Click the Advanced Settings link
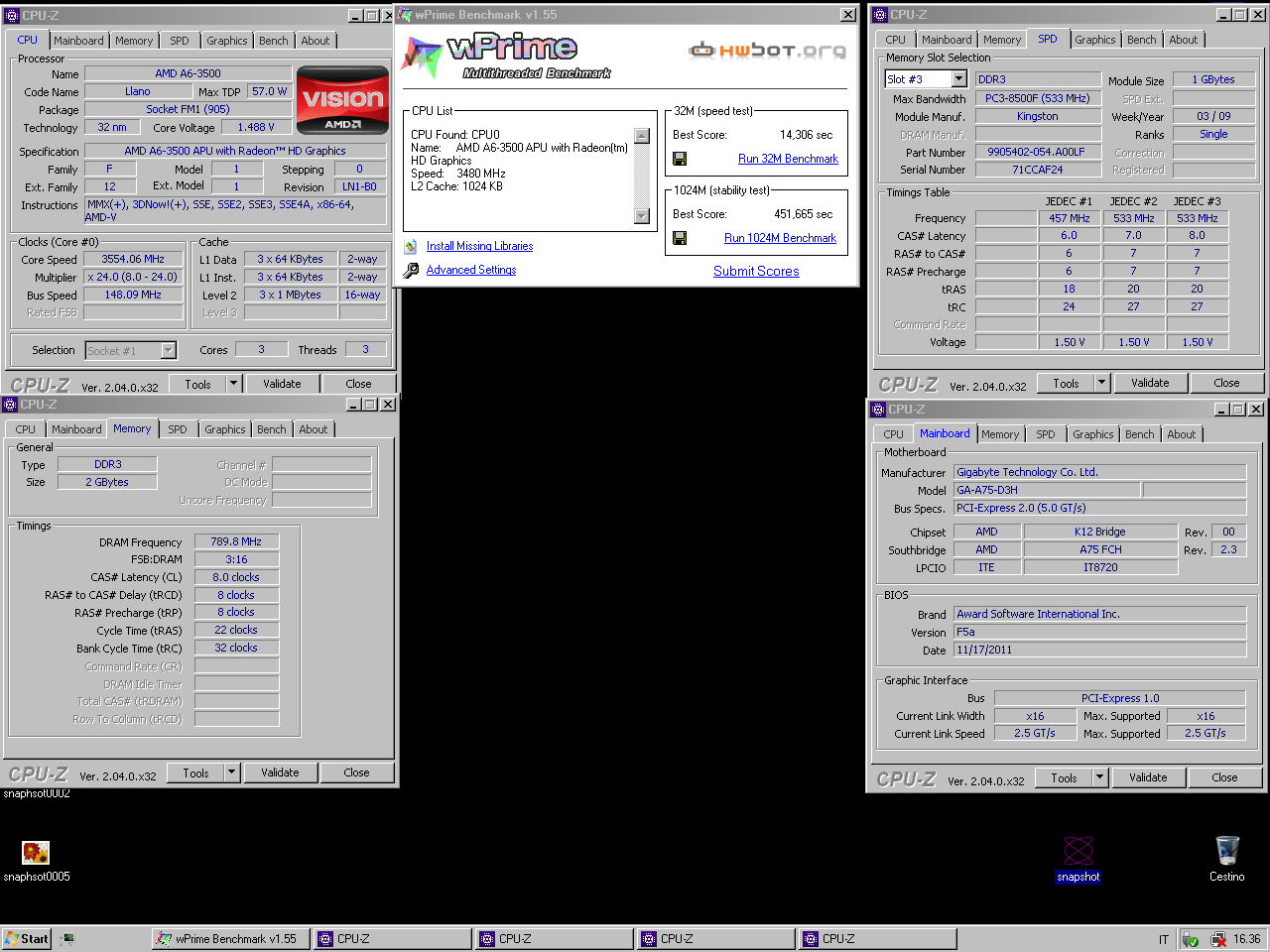The height and width of the screenshot is (952, 1270). click(x=471, y=270)
